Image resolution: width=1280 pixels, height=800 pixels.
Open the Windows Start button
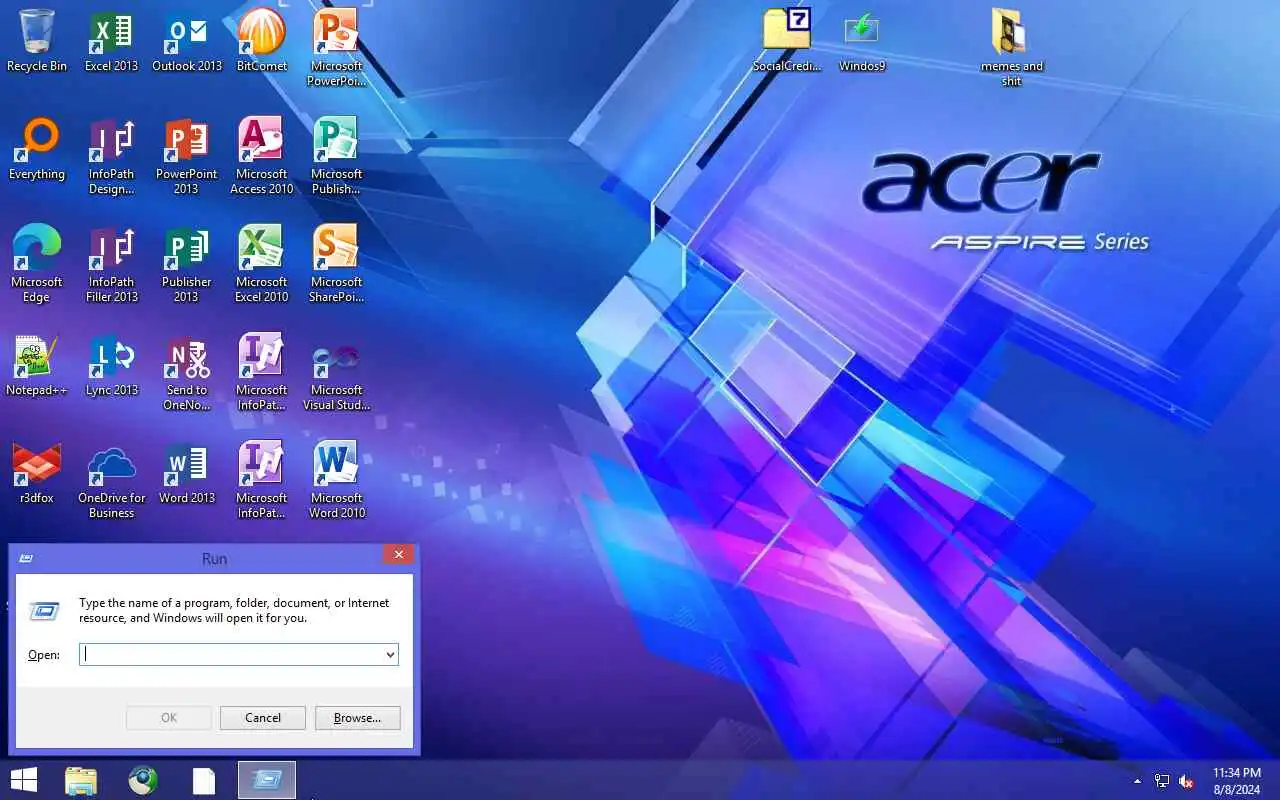(x=24, y=780)
